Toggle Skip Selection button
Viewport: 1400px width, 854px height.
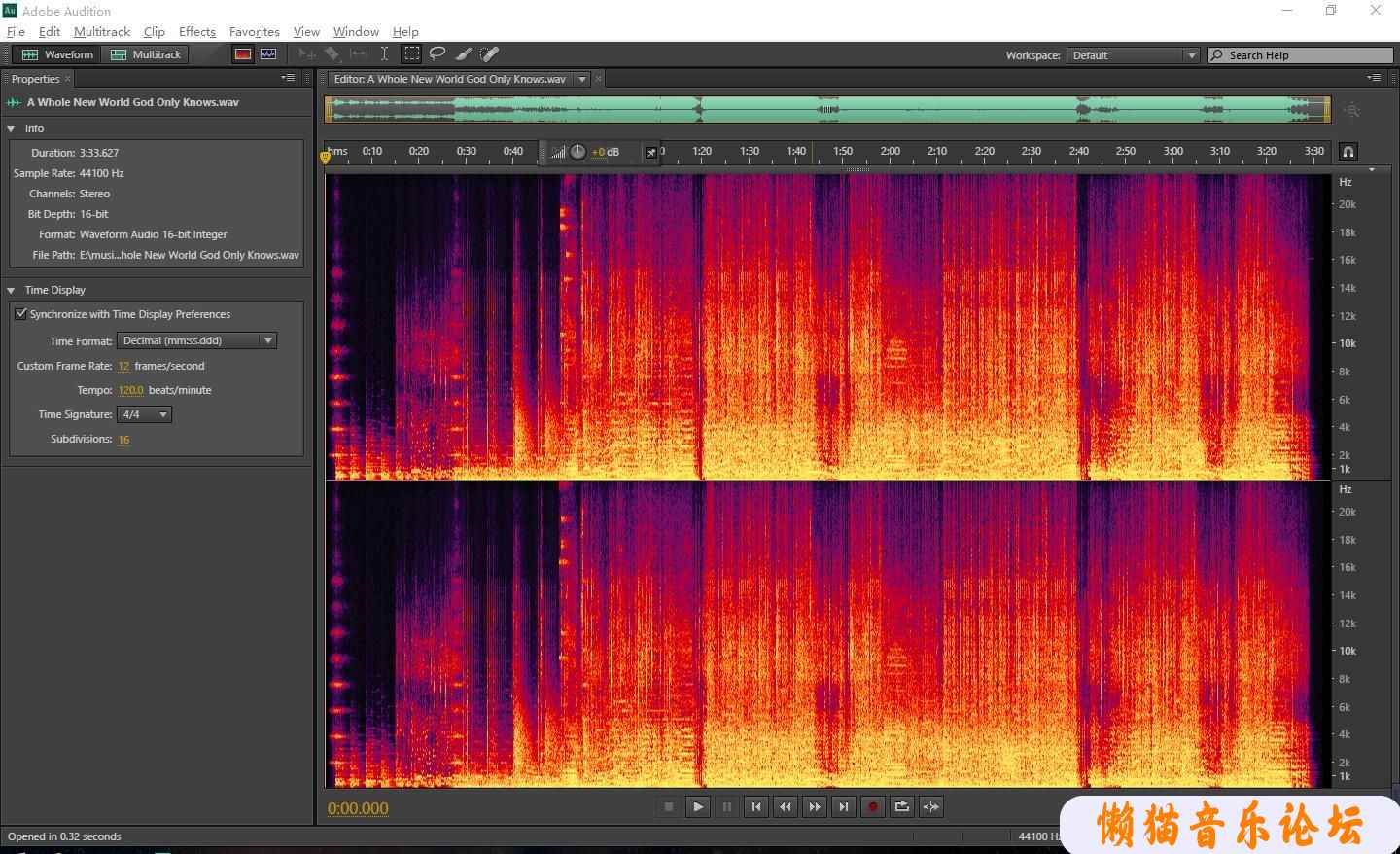point(930,806)
